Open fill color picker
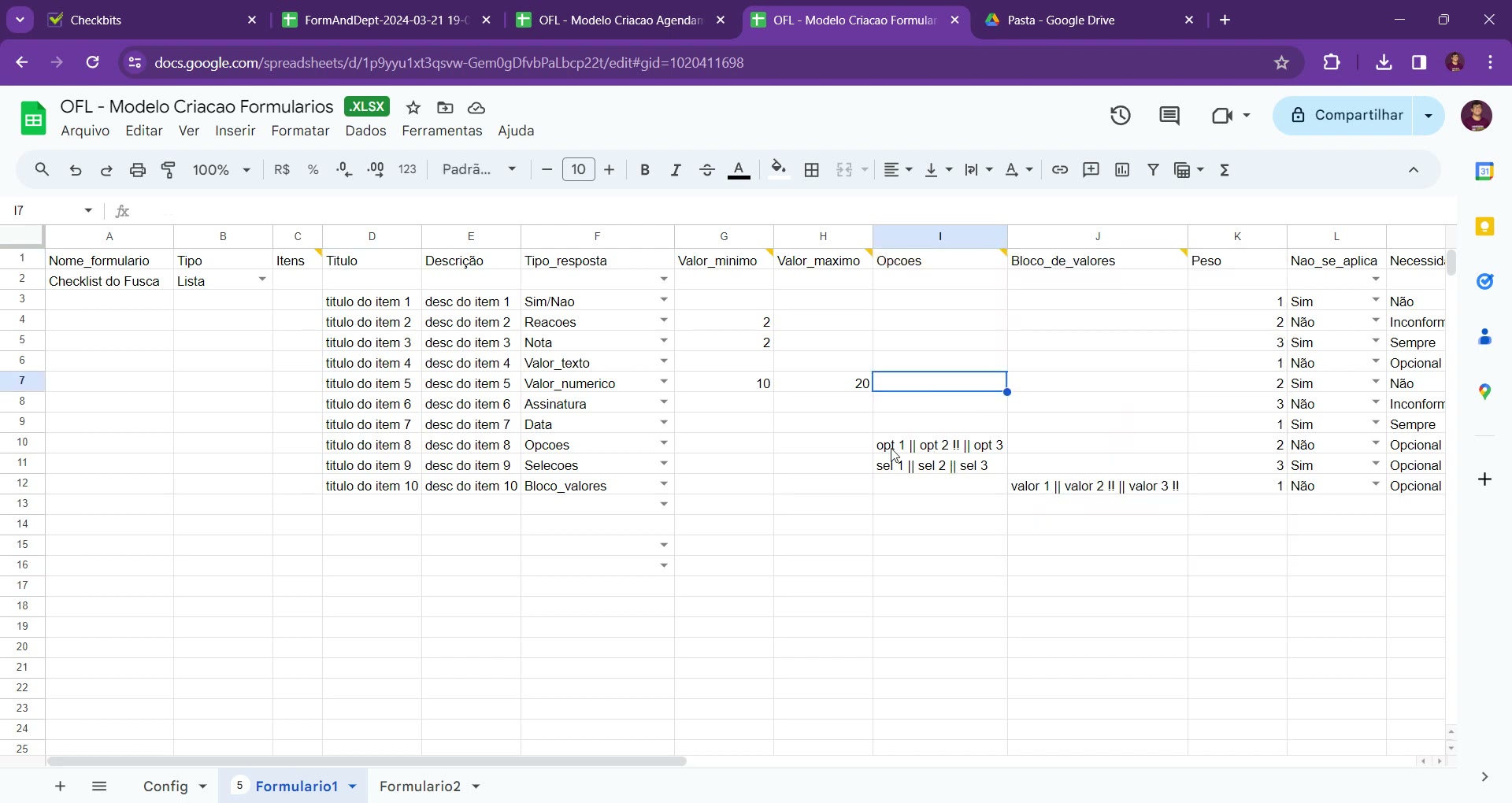 click(779, 170)
